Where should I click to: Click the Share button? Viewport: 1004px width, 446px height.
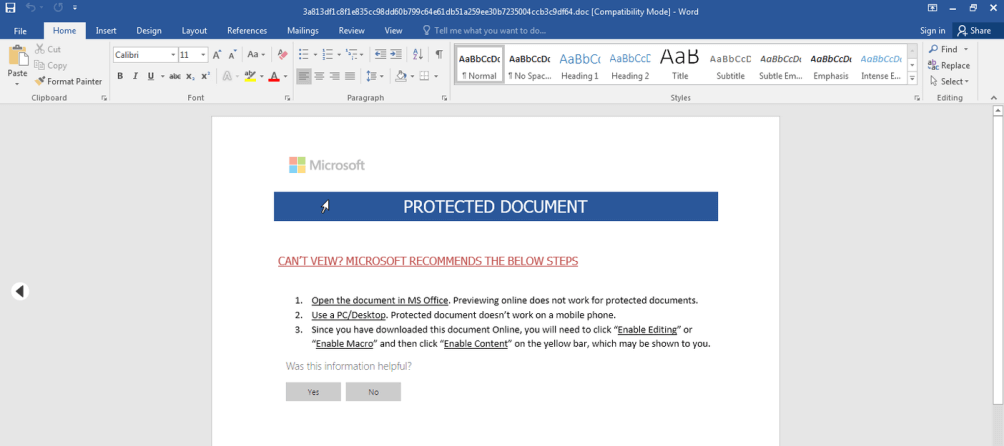tap(975, 31)
